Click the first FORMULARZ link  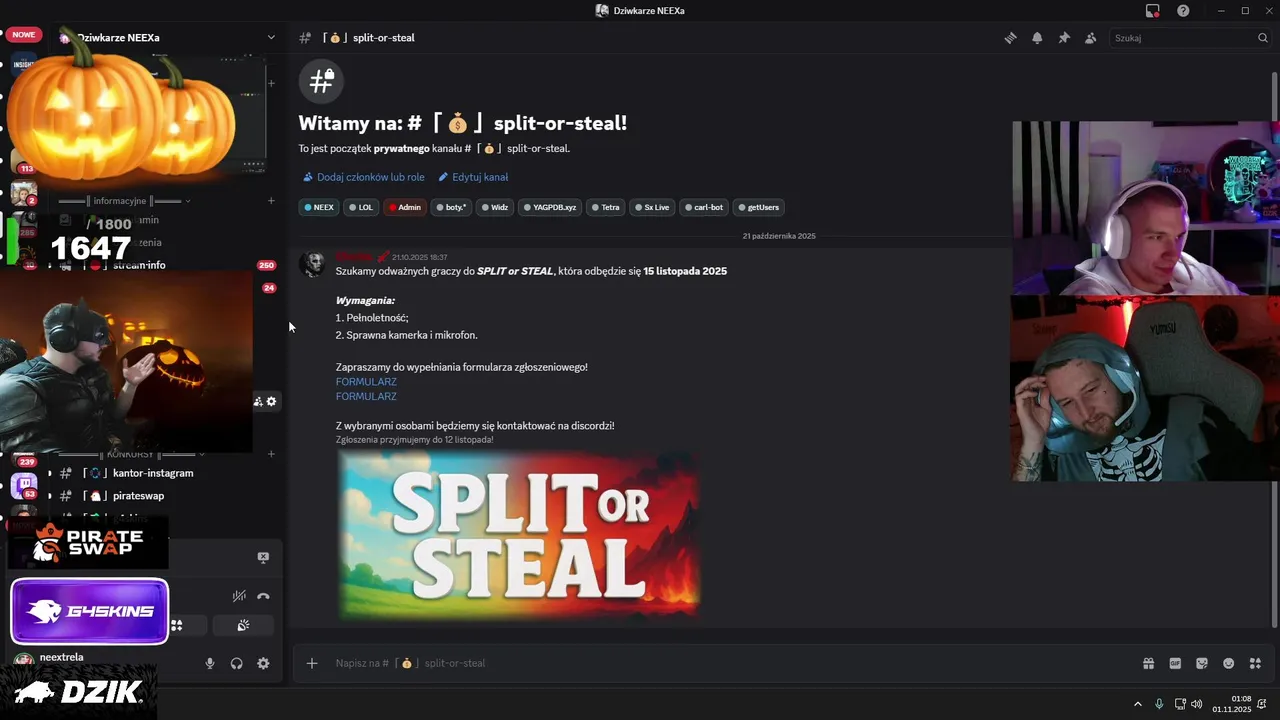pos(366,382)
